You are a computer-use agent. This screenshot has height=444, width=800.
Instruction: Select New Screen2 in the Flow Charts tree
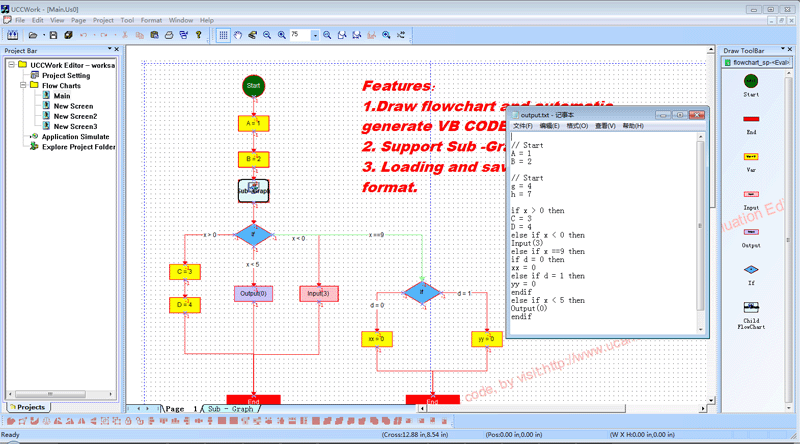point(75,116)
